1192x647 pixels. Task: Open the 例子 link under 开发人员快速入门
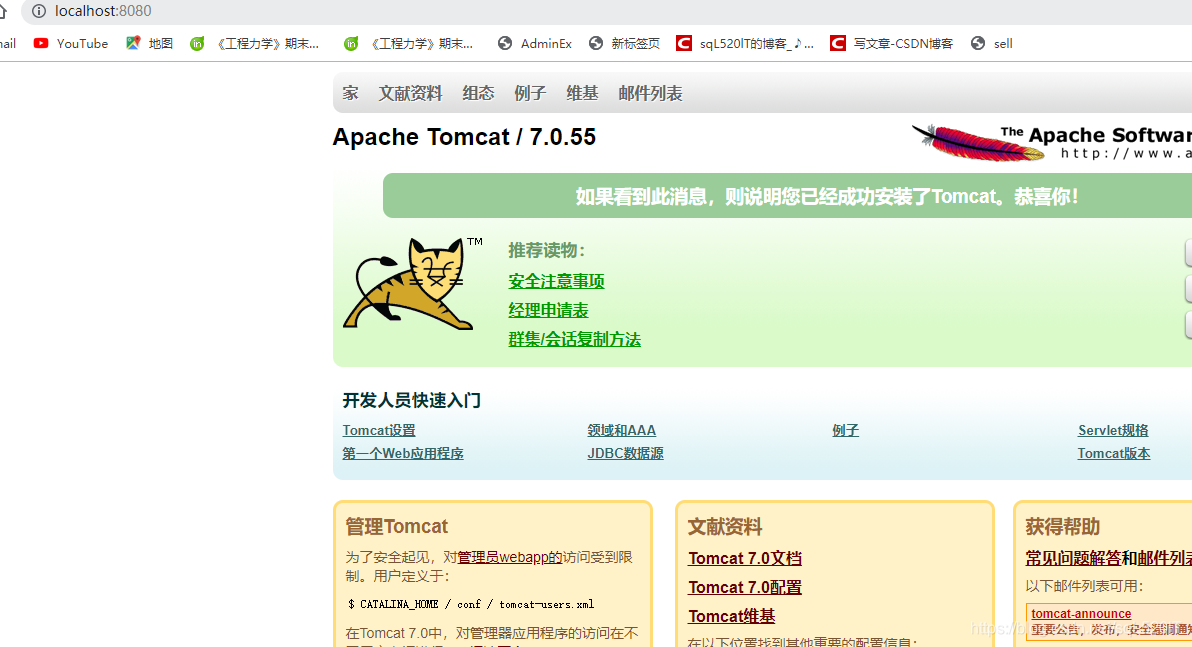tap(845, 430)
